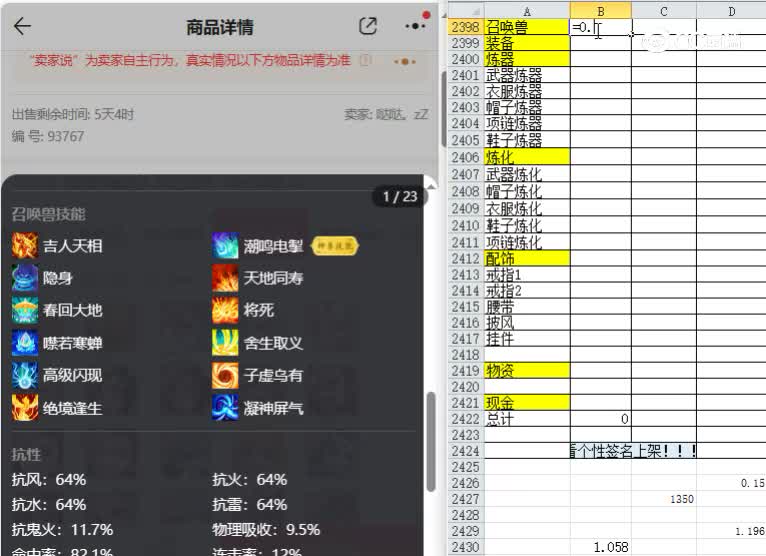The width and height of the screenshot is (766, 556).
Task: Click the spreadsheet select-all corner
Action: coord(466,11)
